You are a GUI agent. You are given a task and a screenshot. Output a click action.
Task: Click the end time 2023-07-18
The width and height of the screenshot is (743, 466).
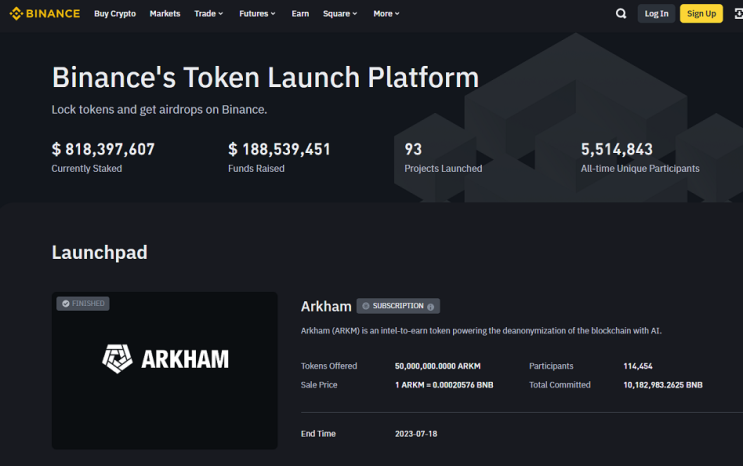[416, 434]
